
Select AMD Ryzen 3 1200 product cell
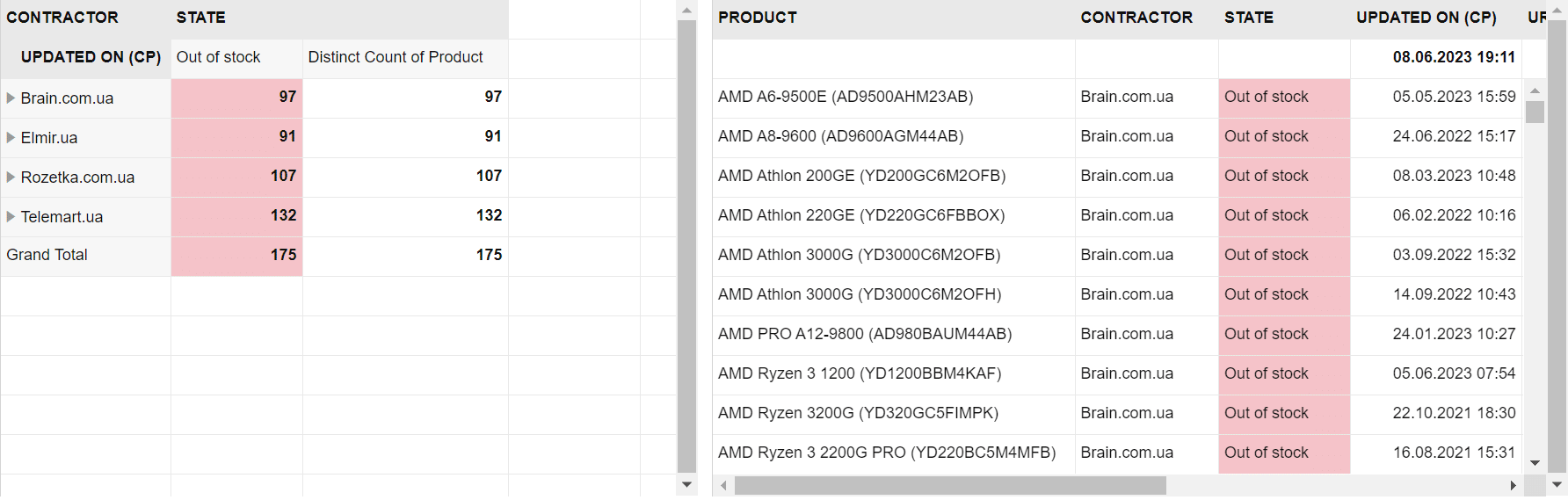pyautogui.click(x=860, y=373)
